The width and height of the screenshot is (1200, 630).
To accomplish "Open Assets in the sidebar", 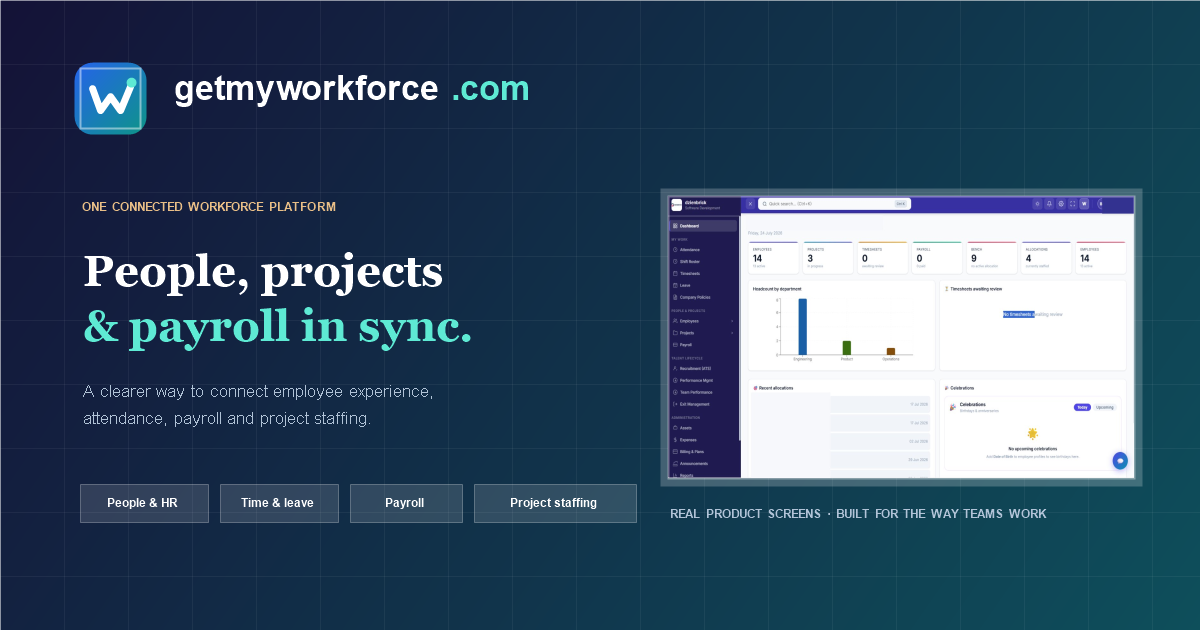I will (x=704, y=428).
